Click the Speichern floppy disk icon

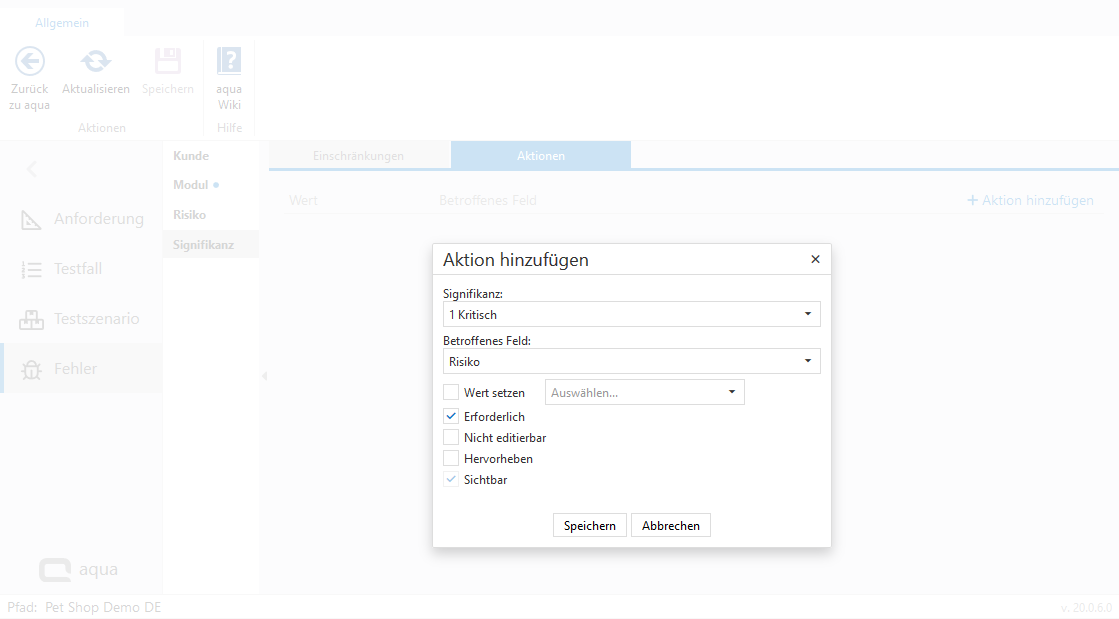(167, 62)
